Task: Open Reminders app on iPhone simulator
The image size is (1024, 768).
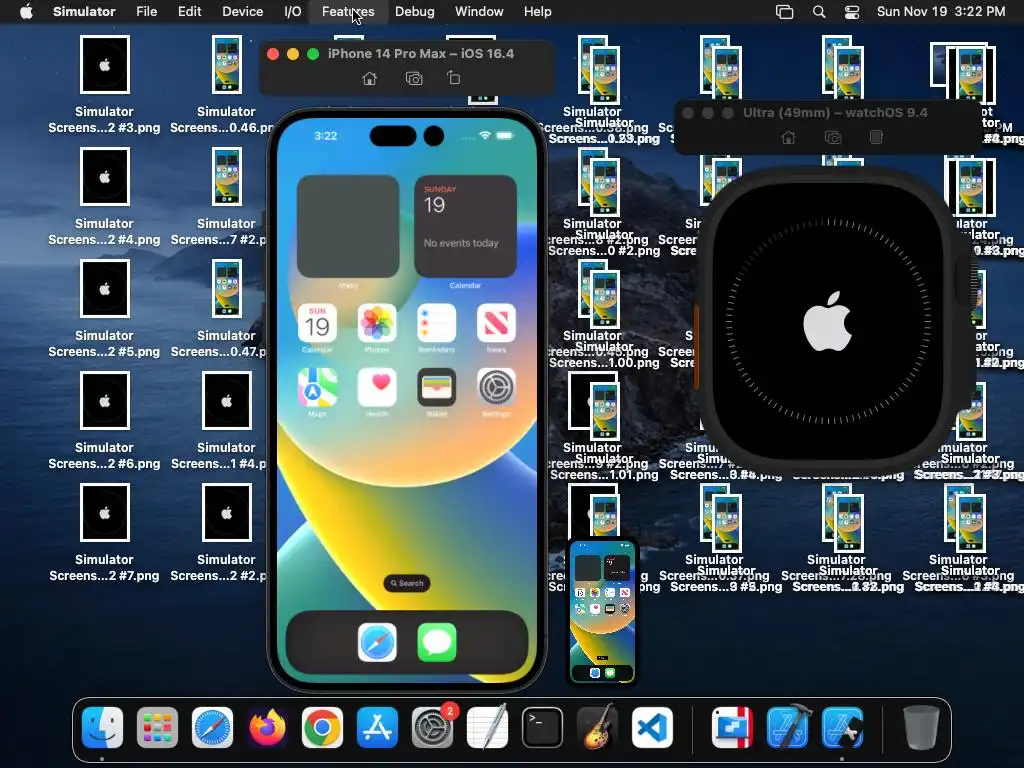Action: click(436, 323)
